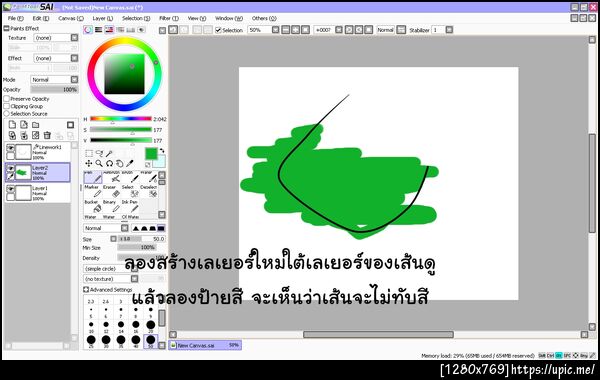This screenshot has width=600, height=380.
Task: Select the Layer1 layer
Action: click(x=38, y=193)
